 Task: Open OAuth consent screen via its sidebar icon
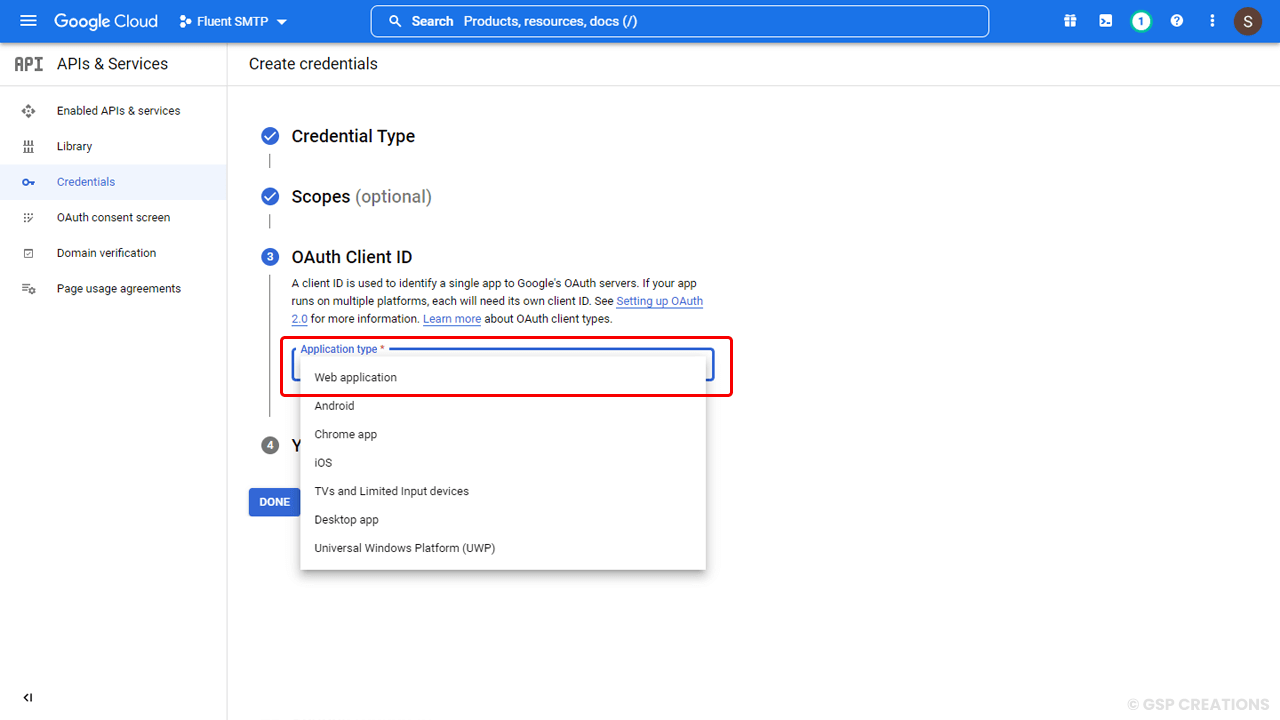pyautogui.click(x=30, y=217)
